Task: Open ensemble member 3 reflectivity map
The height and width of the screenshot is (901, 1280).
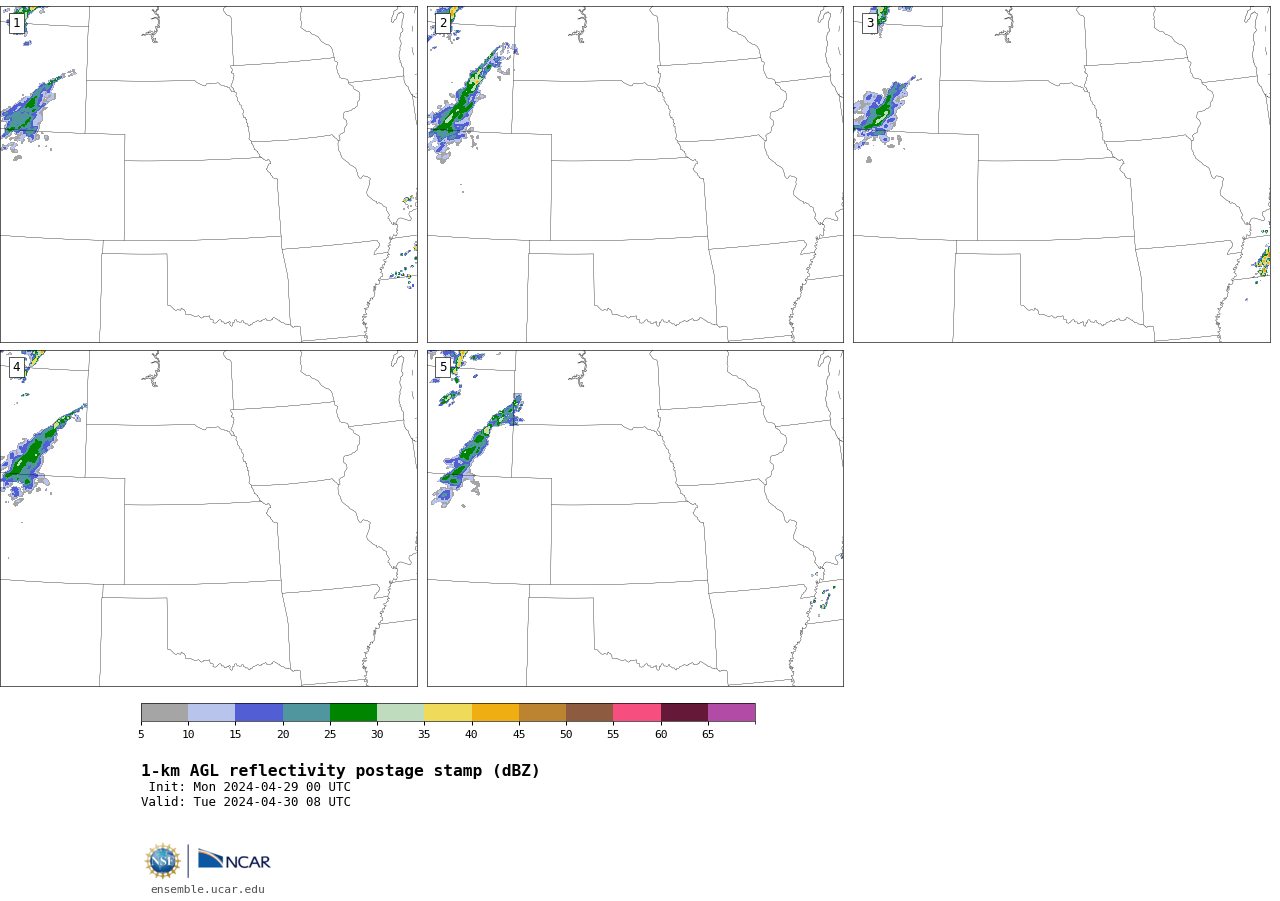Action: click(1061, 174)
